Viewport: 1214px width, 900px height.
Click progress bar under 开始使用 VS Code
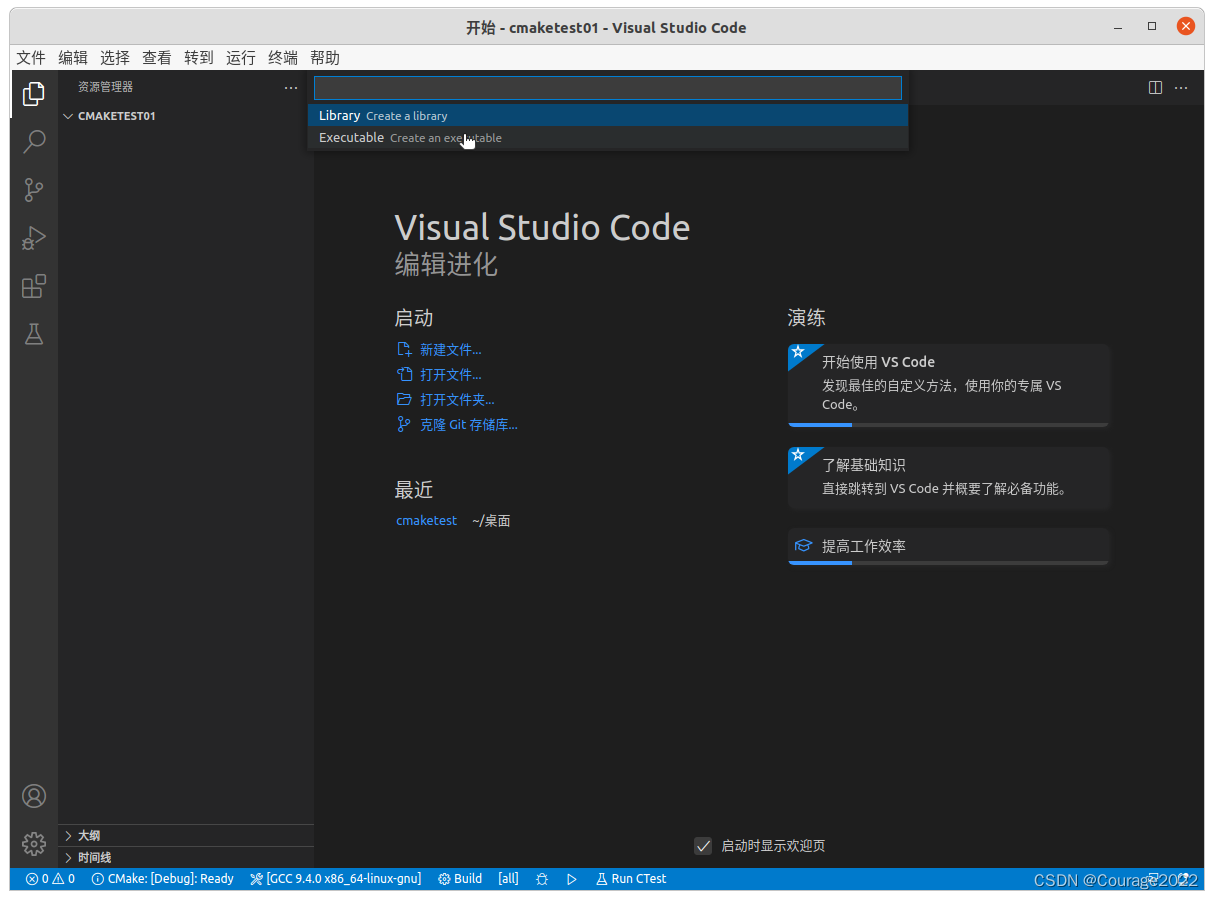[948, 425]
